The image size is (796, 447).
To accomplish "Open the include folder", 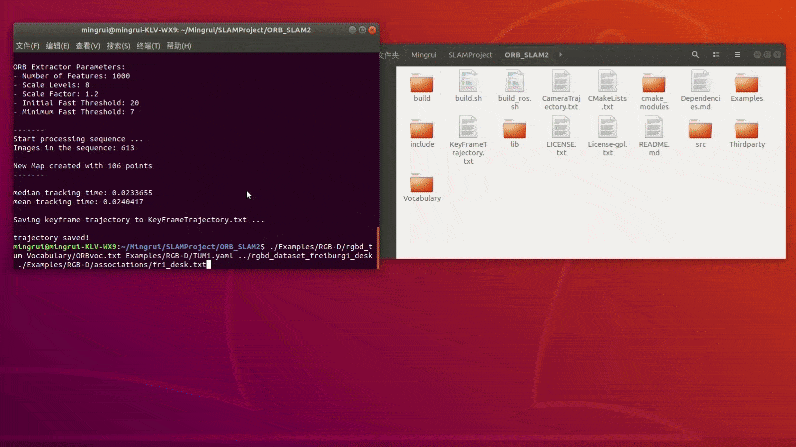I will [x=421, y=133].
